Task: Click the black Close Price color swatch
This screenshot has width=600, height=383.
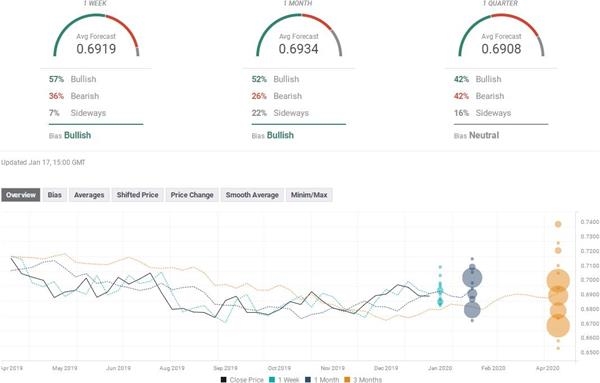Action: [x=223, y=380]
